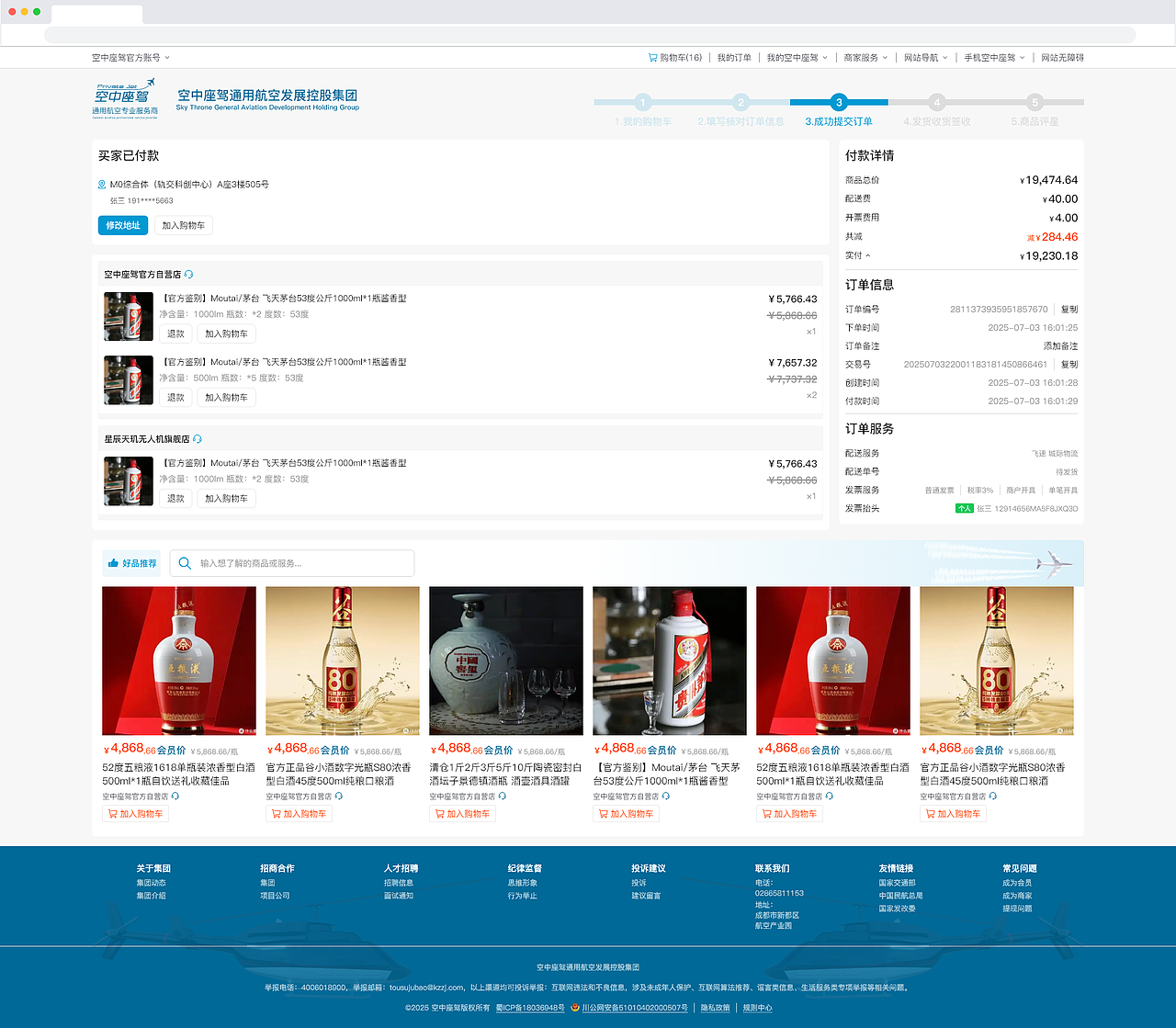Click the thumbs-up 好品推荐 badge

[x=132, y=563]
